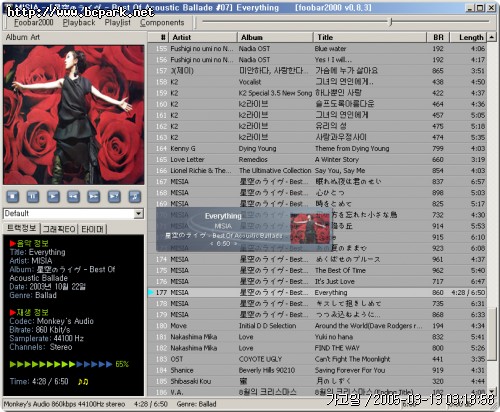Screen dimensions: 500x412
Task: Select the track 'Can't Fight The Moonlight'
Action: pos(352,359)
